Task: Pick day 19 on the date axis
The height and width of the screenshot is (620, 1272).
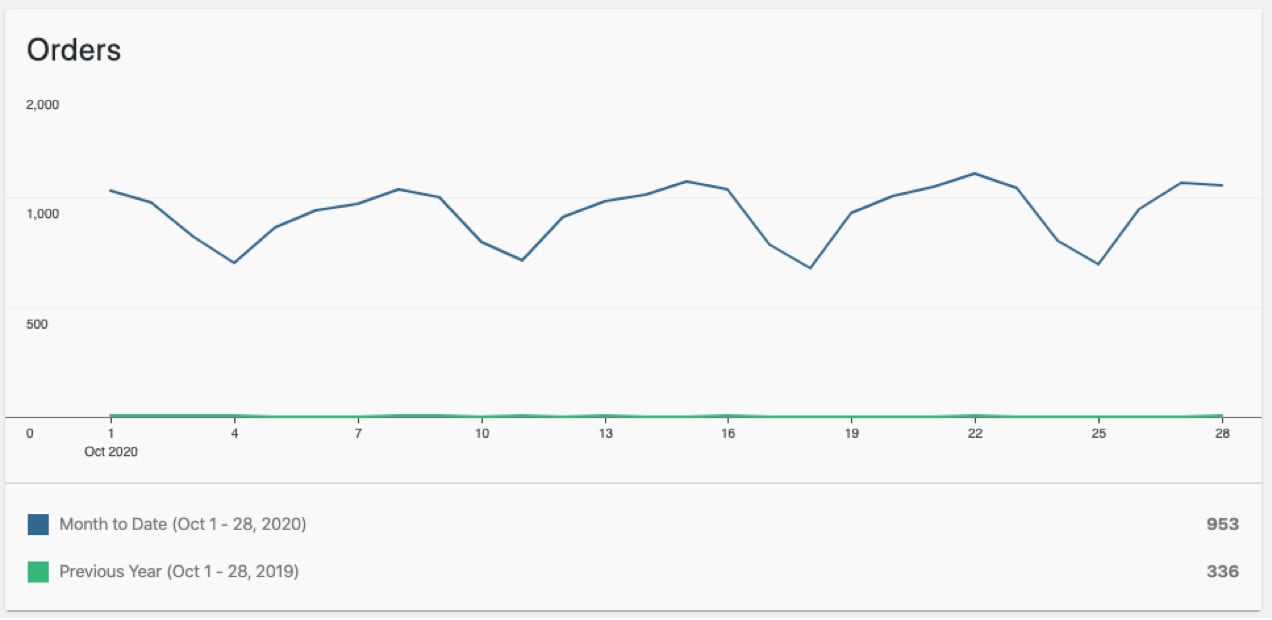Action: pyautogui.click(x=851, y=433)
